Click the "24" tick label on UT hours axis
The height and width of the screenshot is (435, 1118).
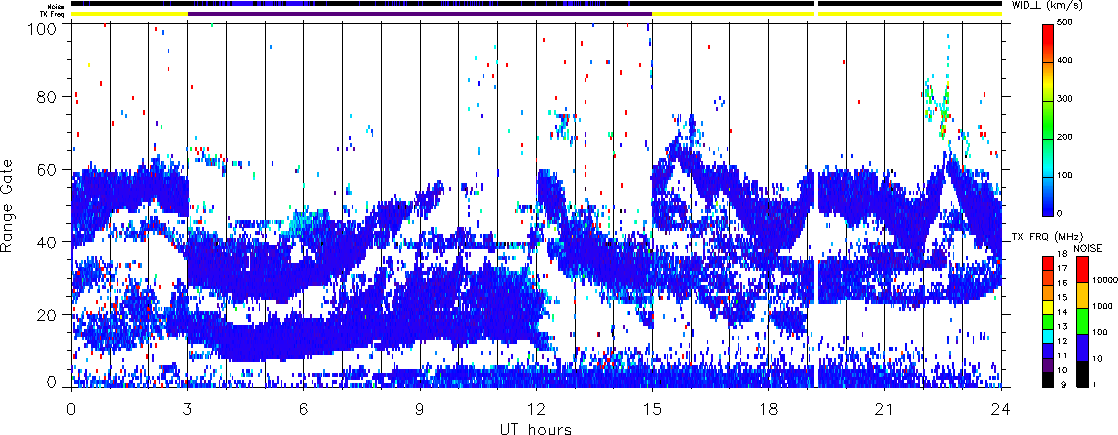pyautogui.click(x=1001, y=409)
